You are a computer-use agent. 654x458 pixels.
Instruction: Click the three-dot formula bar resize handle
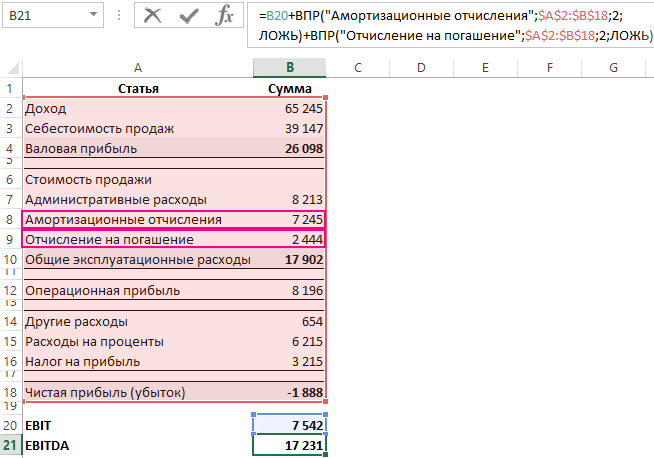click(x=119, y=15)
